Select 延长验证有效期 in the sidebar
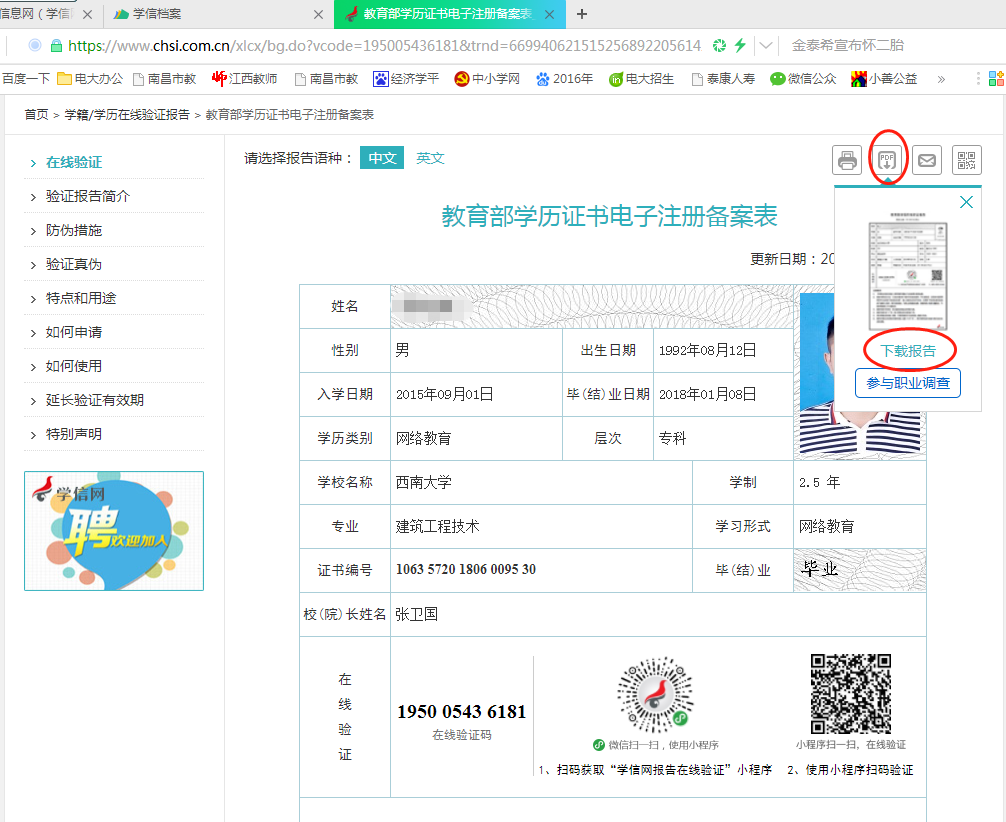Image resolution: width=1006 pixels, height=822 pixels. [95, 400]
